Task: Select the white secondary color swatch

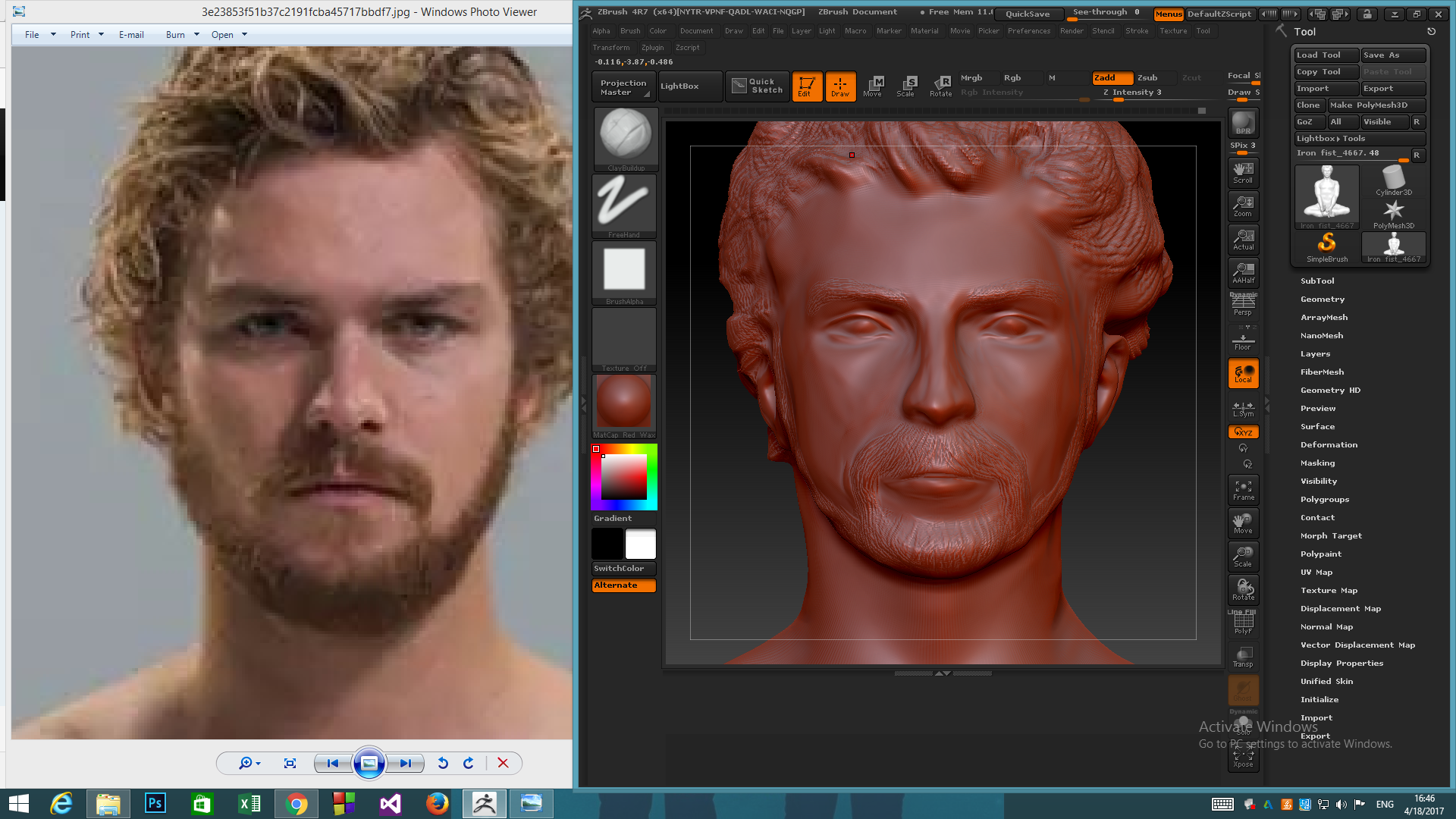Action: tap(640, 544)
